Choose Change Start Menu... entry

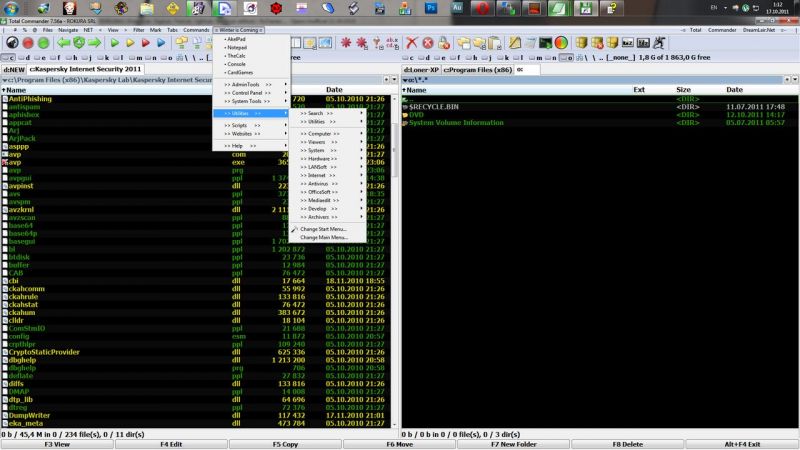pyautogui.click(x=323, y=229)
